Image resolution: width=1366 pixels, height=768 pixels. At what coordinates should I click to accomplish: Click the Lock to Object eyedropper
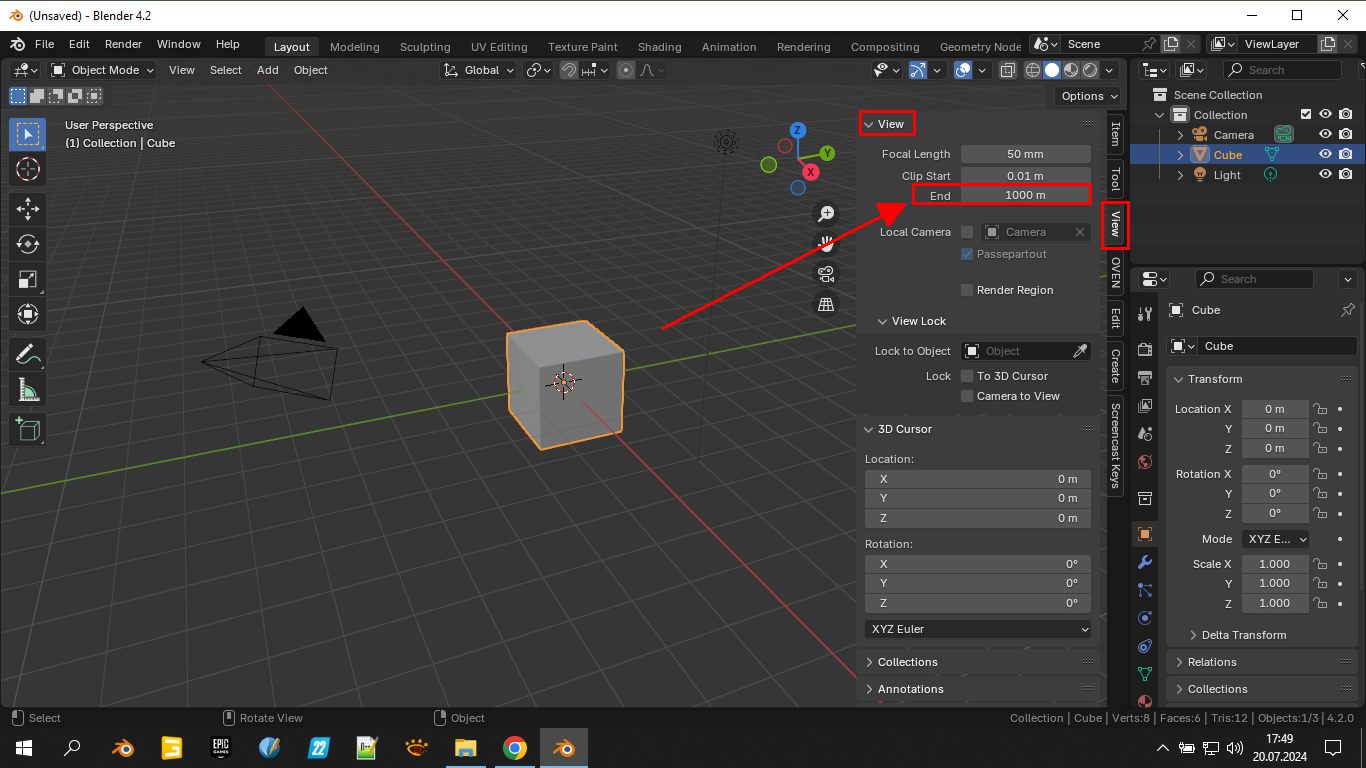(1080, 351)
